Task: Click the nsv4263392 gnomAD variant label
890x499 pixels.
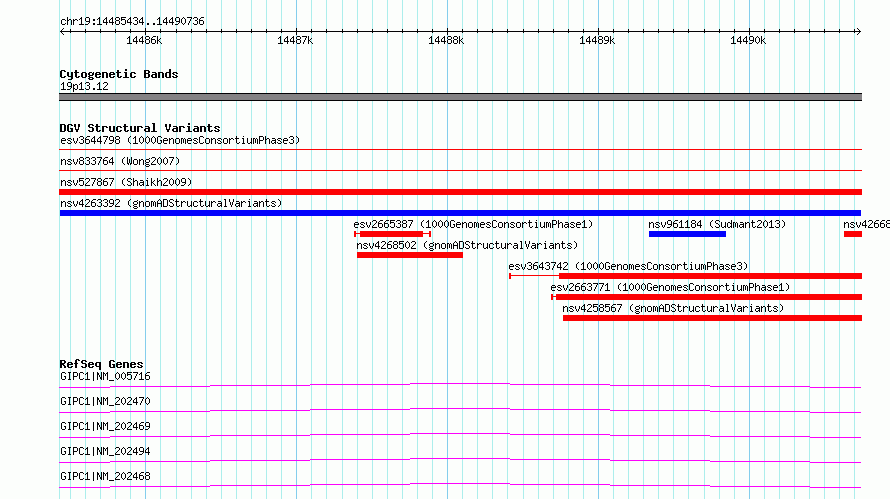Action: coord(171,203)
